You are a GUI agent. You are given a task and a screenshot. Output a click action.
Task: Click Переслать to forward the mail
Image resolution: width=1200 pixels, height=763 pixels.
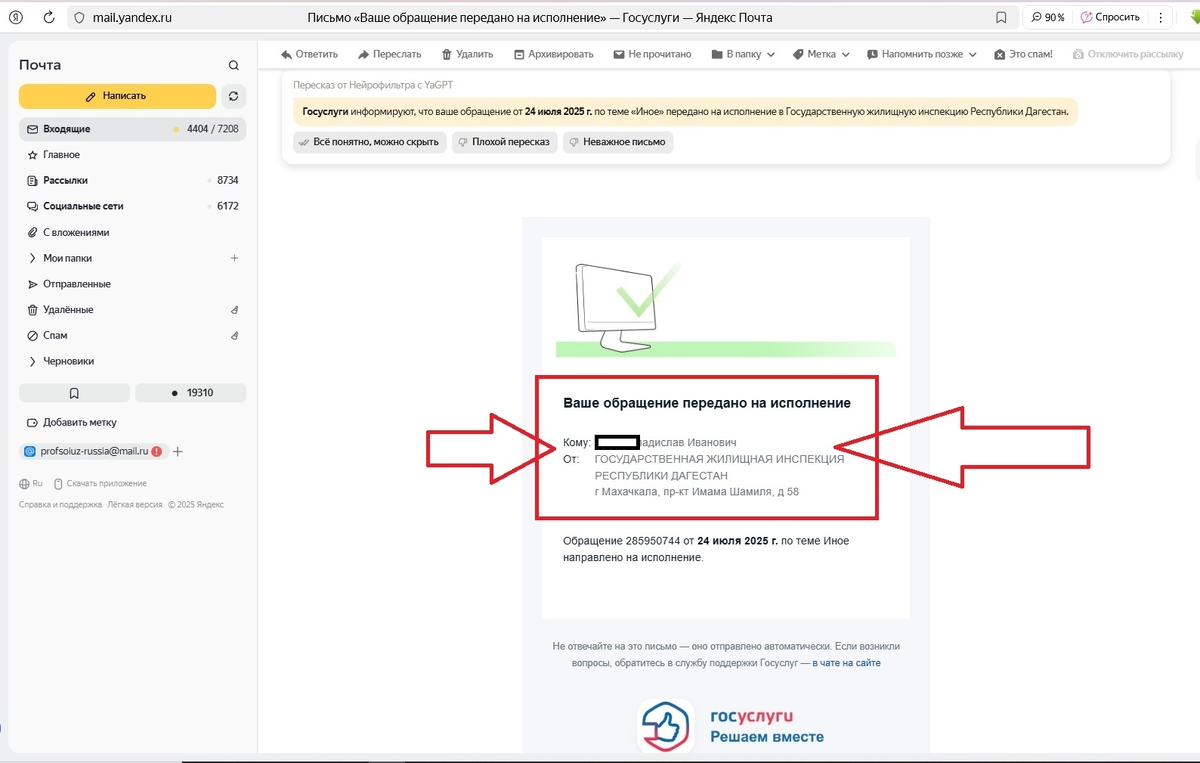tap(390, 54)
